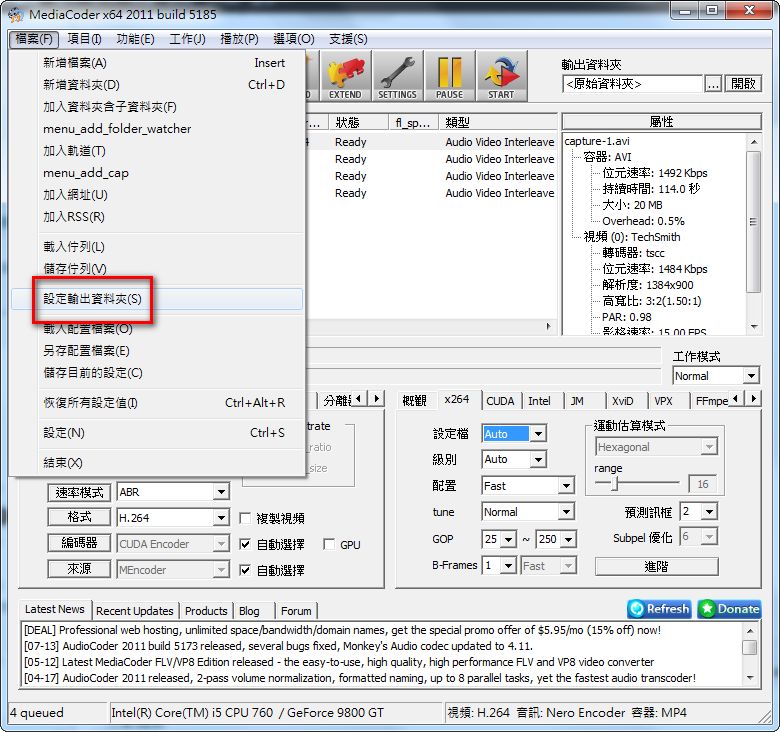Select 載入佇列(L) menu entry

[157, 247]
